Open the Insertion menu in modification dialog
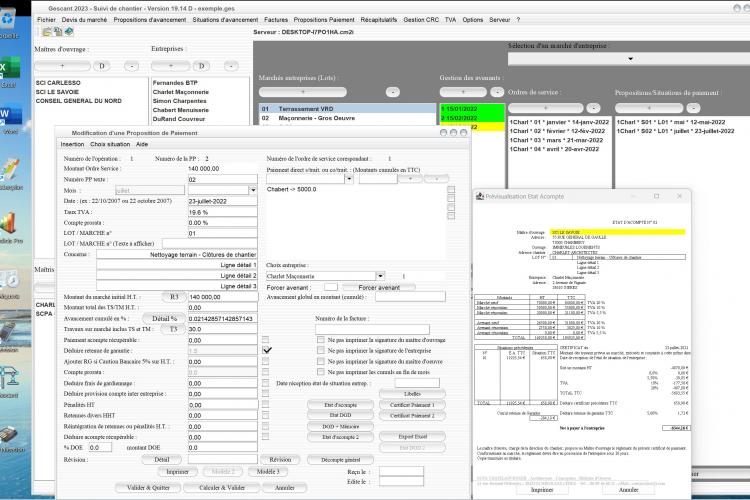 (72, 144)
